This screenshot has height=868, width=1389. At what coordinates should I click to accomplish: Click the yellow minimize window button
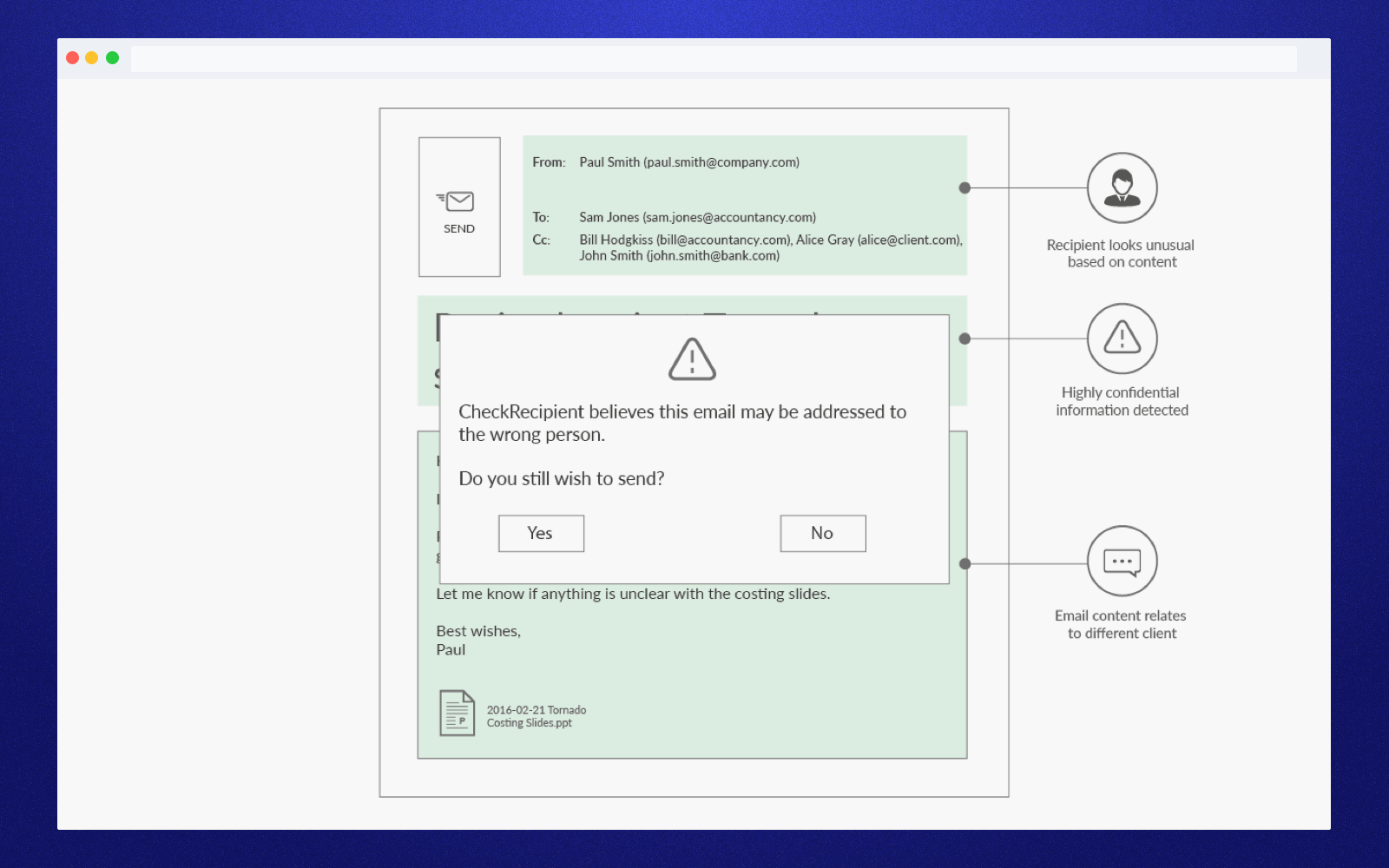coord(92,57)
